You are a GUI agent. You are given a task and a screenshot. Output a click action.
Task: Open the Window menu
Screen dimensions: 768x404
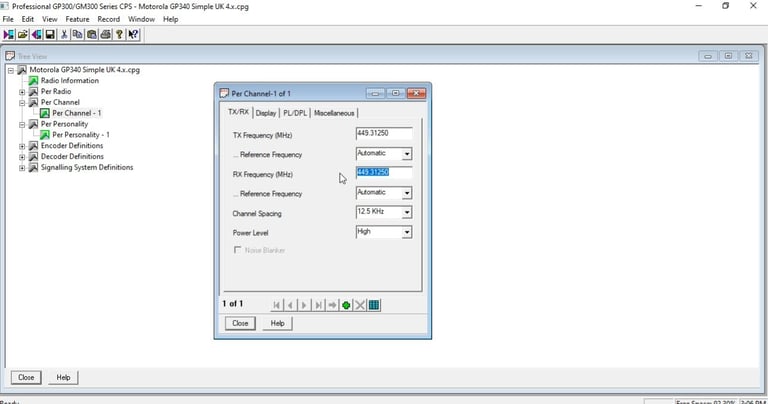click(x=142, y=19)
